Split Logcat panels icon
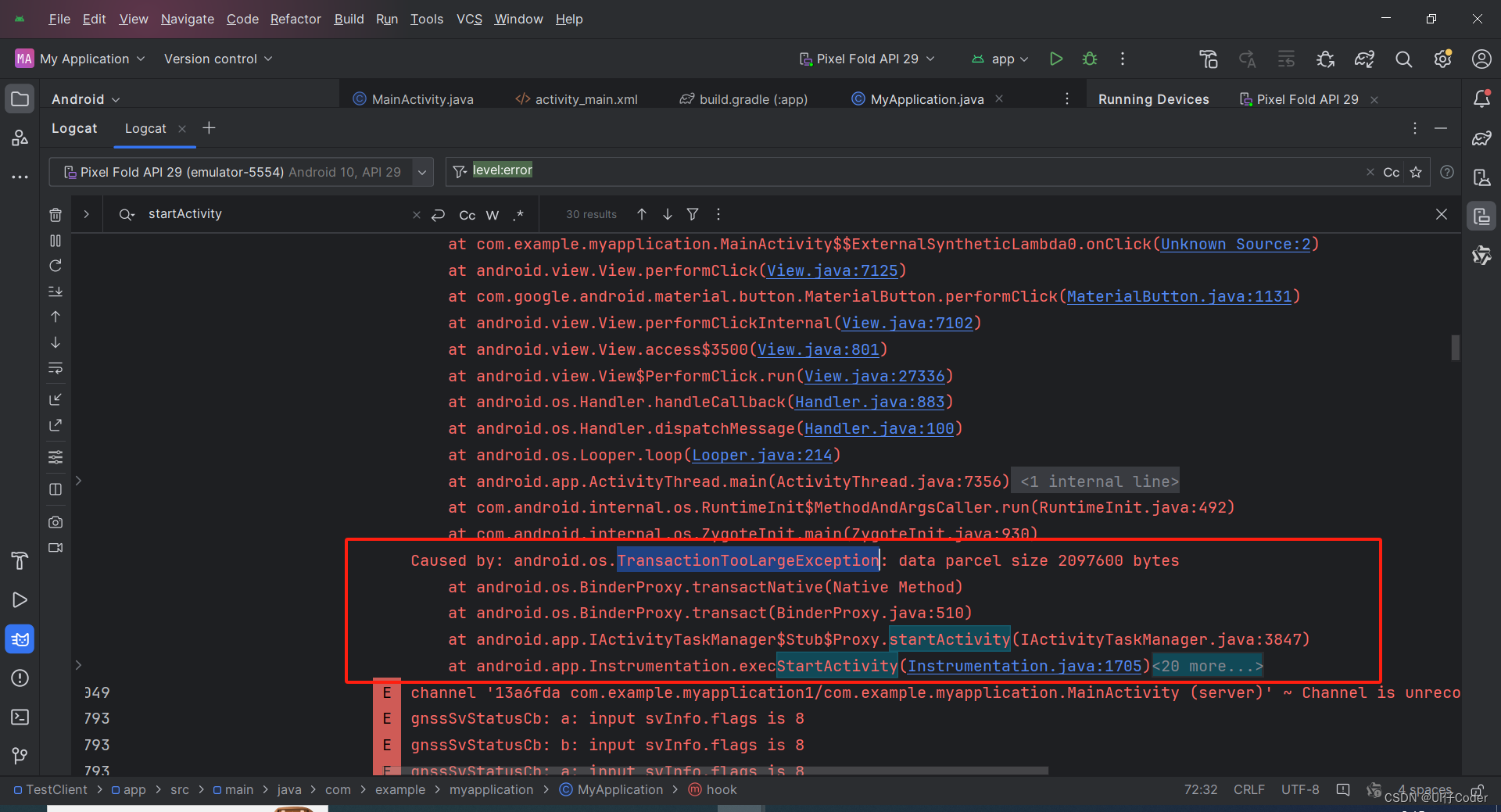 (x=56, y=489)
